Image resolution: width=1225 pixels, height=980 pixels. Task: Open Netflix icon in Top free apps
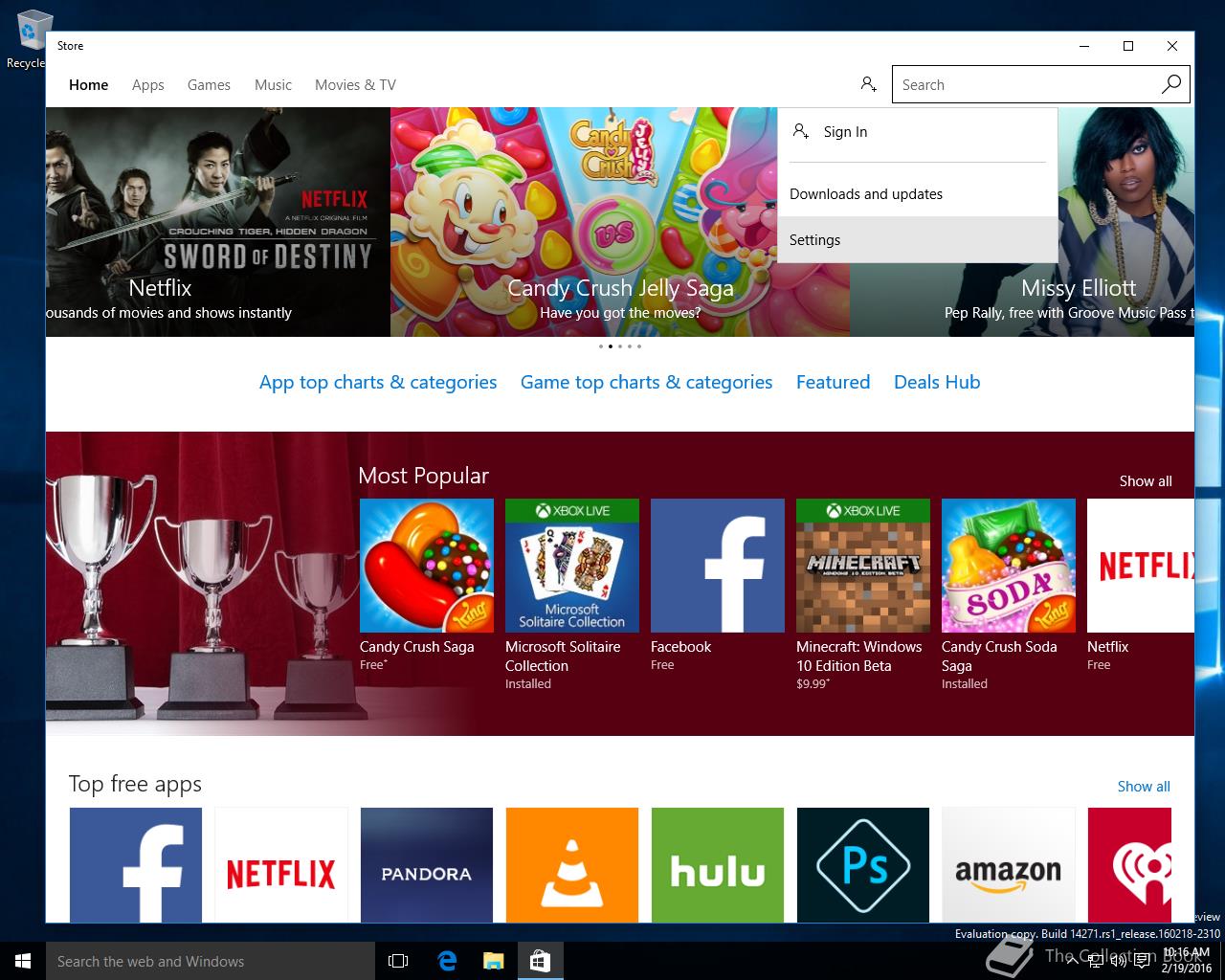(x=281, y=865)
